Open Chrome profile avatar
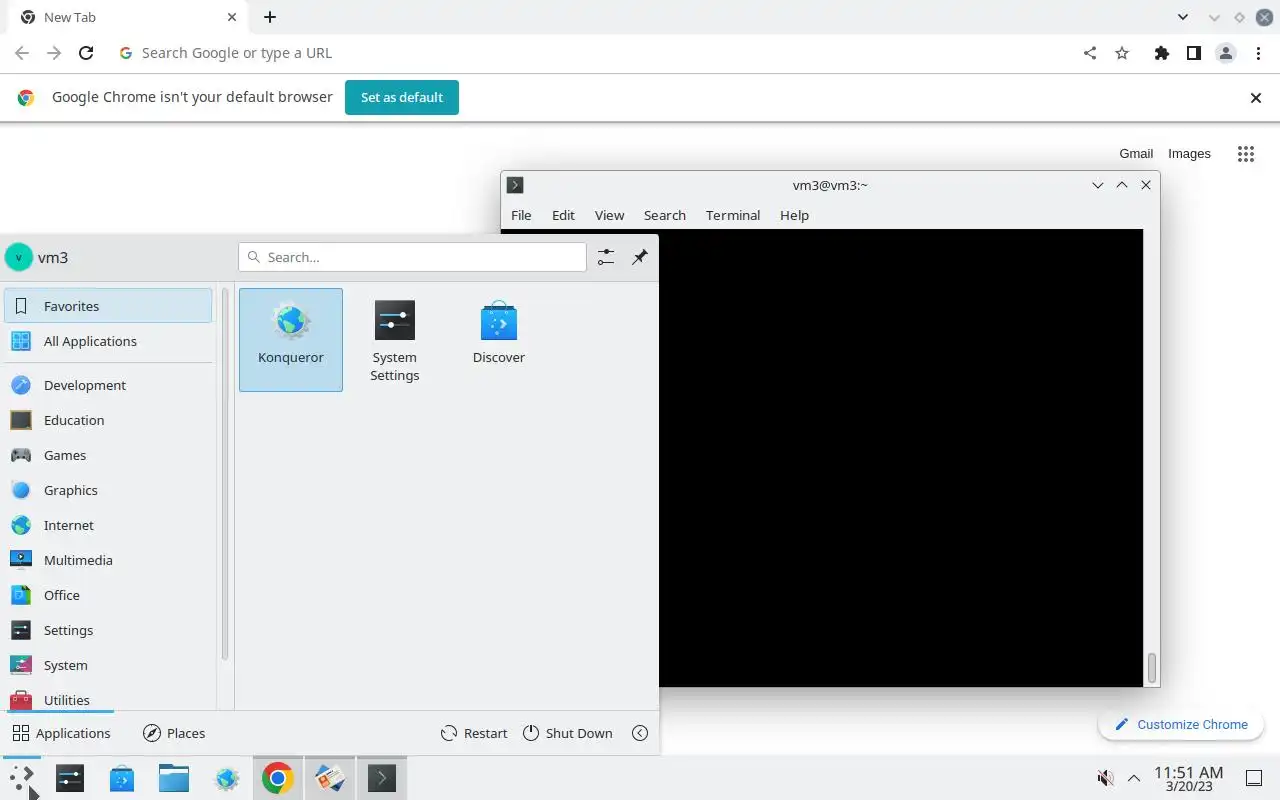Image resolution: width=1280 pixels, height=800 pixels. point(1226,53)
